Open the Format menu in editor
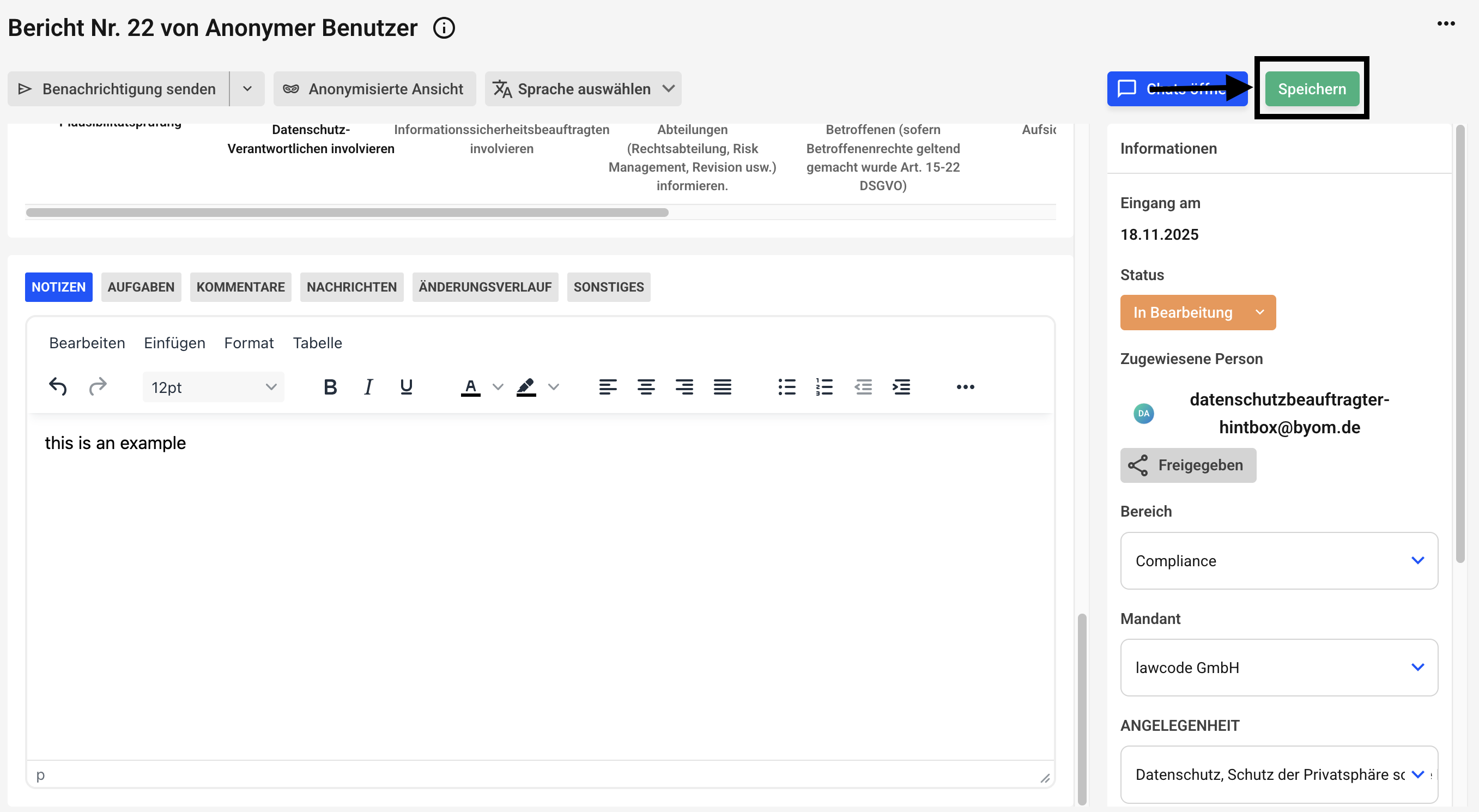The width and height of the screenshot is (1479, 812). (248, 342)
